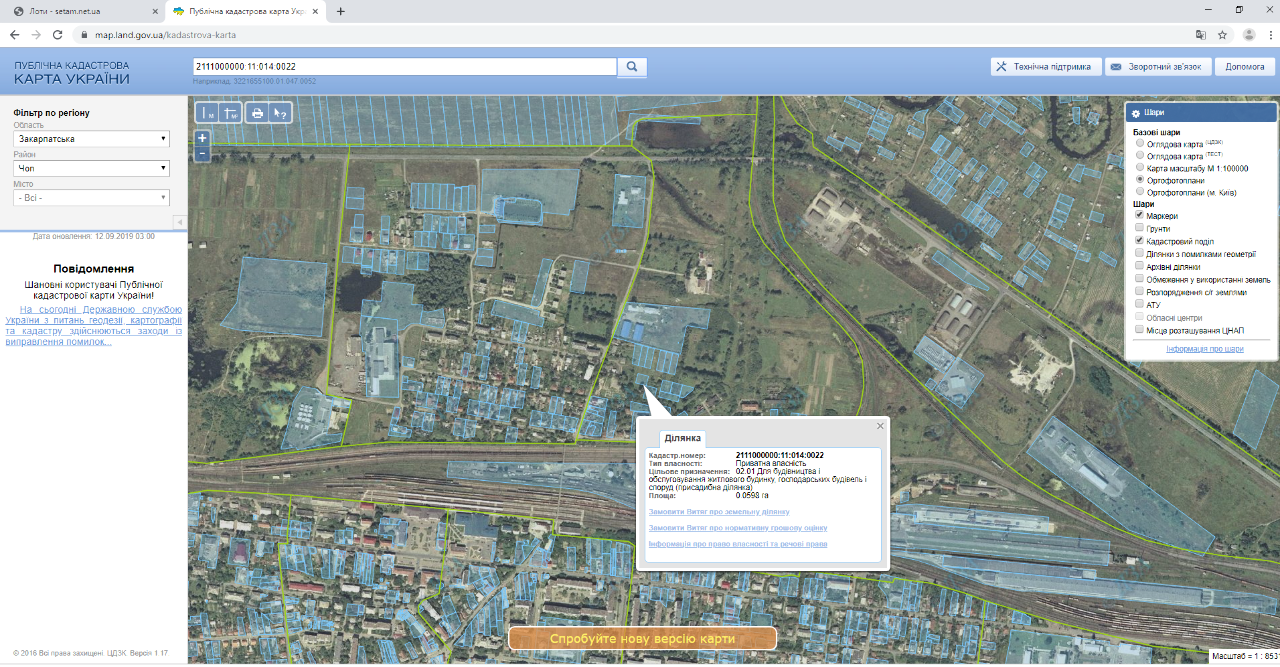Close the parcel info popup

coord(880,426)
